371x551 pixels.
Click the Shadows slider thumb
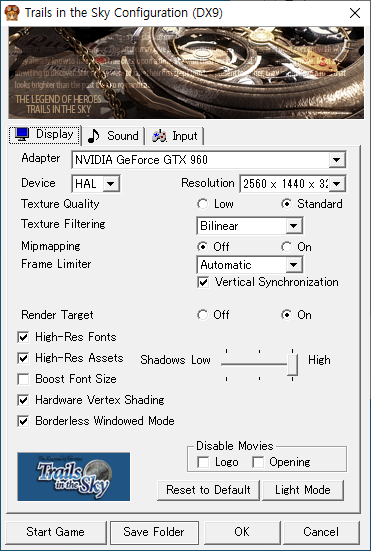tap(292, 365)
